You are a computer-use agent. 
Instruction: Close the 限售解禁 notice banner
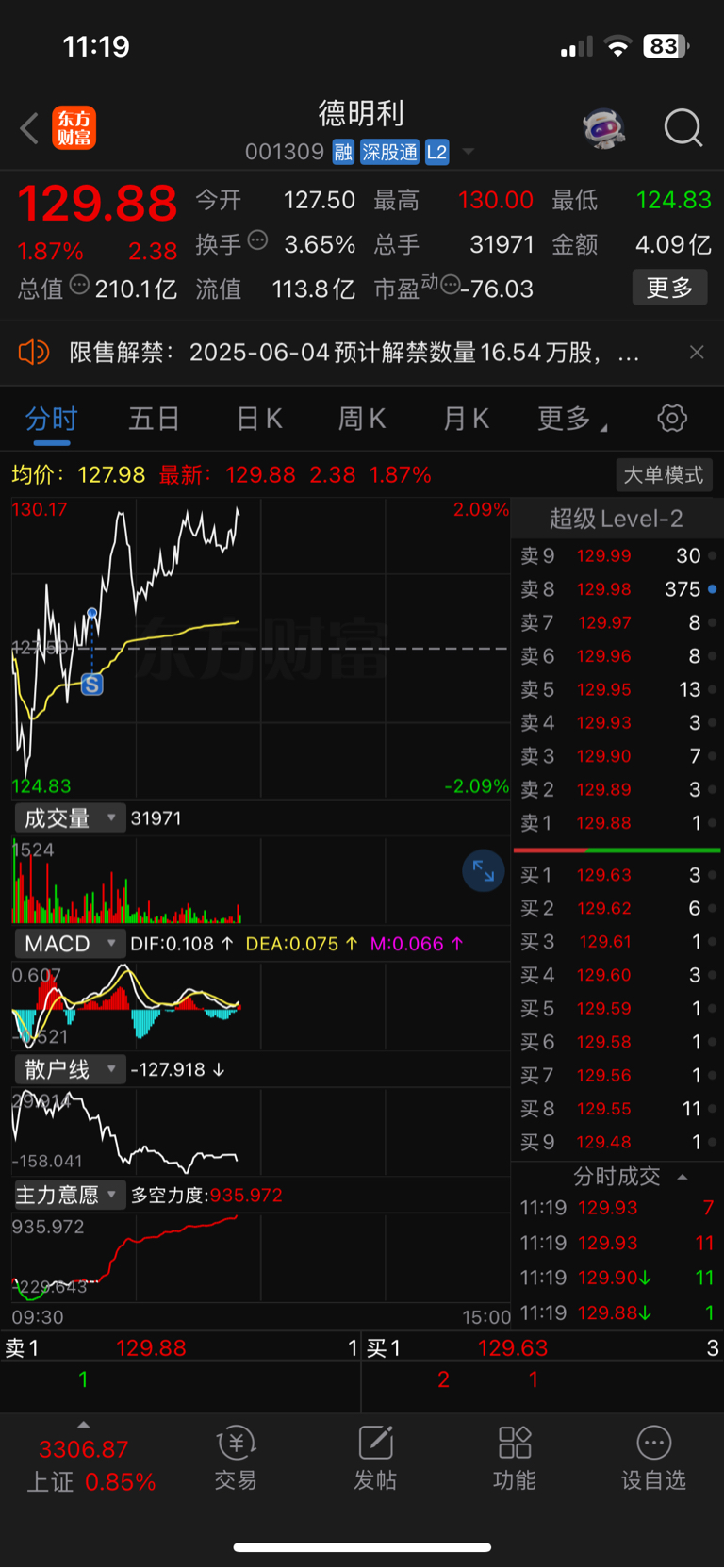pos(697,352)
